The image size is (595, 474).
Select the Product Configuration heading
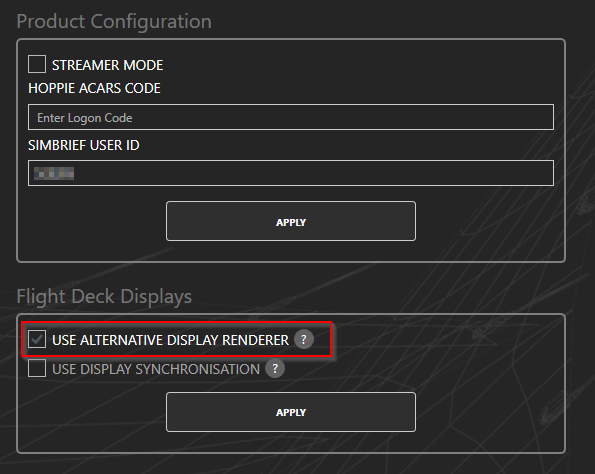click(x=114, y=21)
